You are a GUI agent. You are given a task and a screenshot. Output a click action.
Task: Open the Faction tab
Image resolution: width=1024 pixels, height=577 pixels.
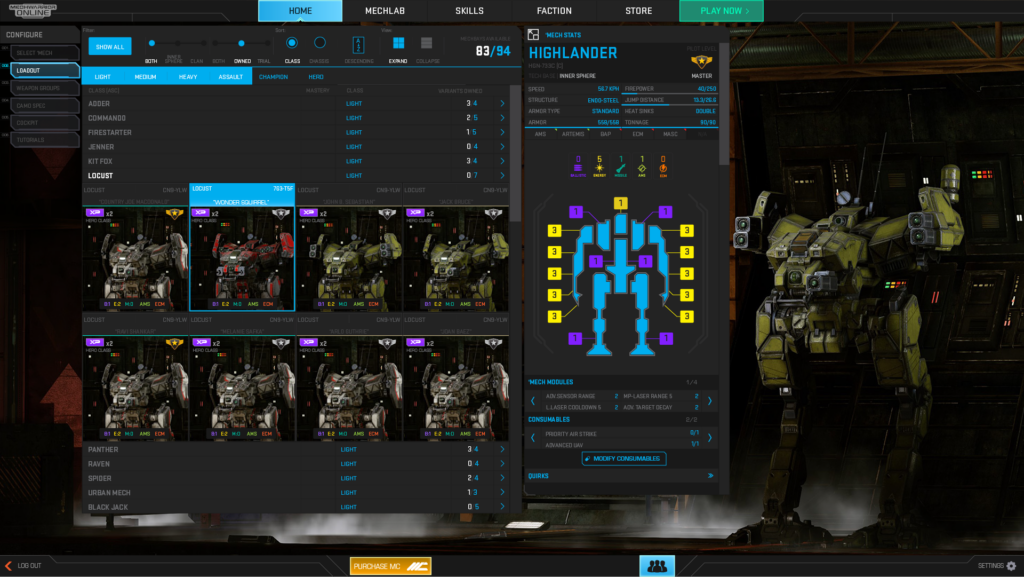coord(554,11)
